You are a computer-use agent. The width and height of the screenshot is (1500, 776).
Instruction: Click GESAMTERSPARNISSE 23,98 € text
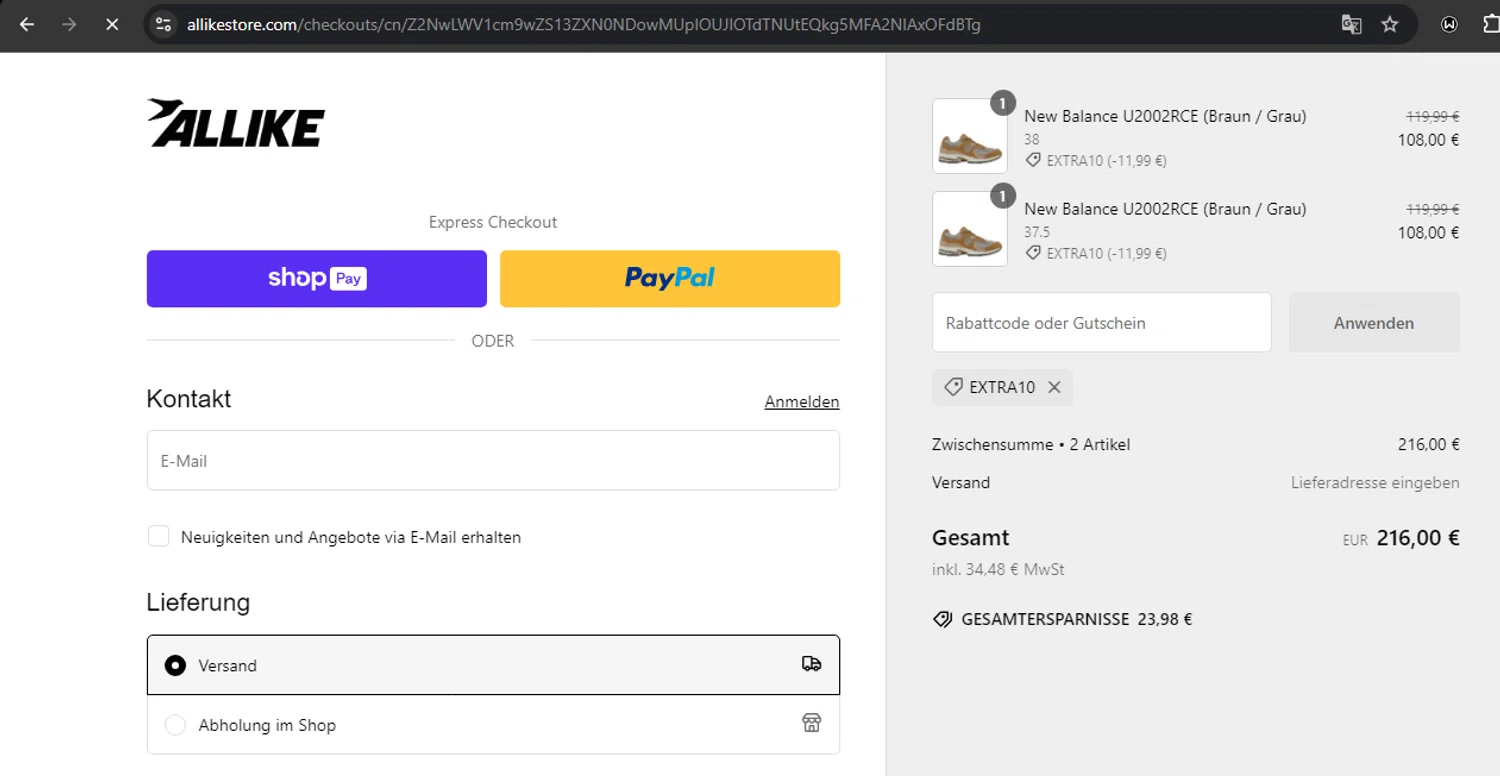tap(1077, 619)
